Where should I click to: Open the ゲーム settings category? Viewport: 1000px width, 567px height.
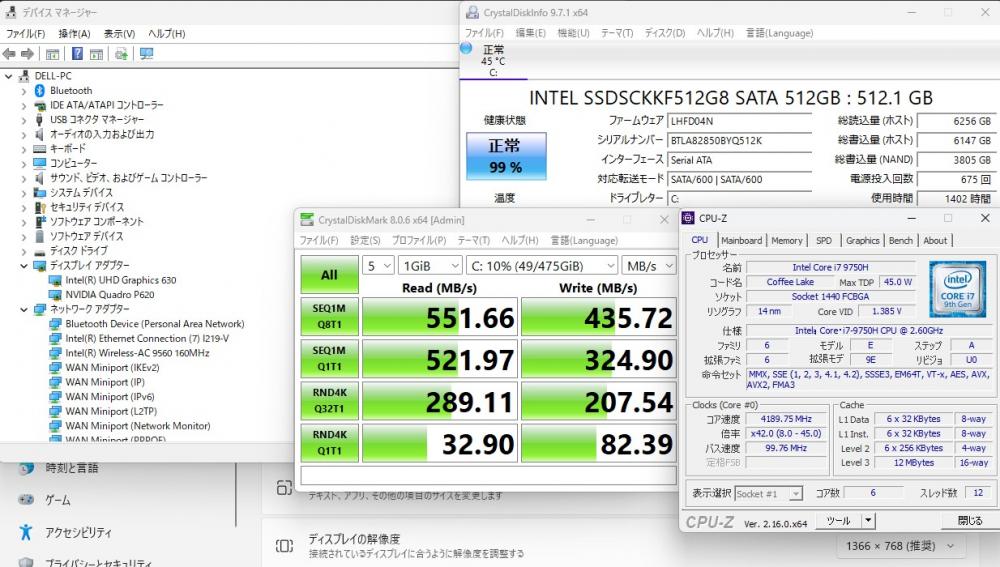(57, 500)
